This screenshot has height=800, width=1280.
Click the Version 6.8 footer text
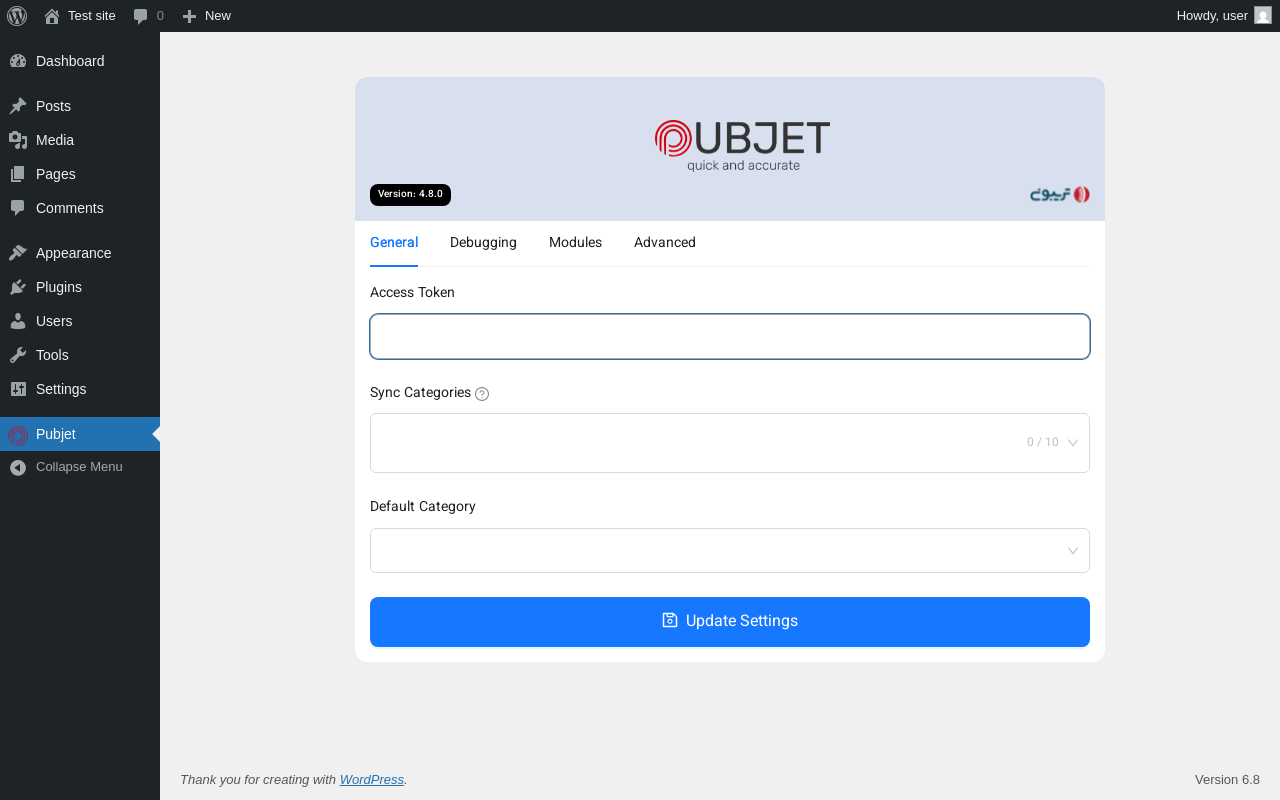tap(1227, 780)
